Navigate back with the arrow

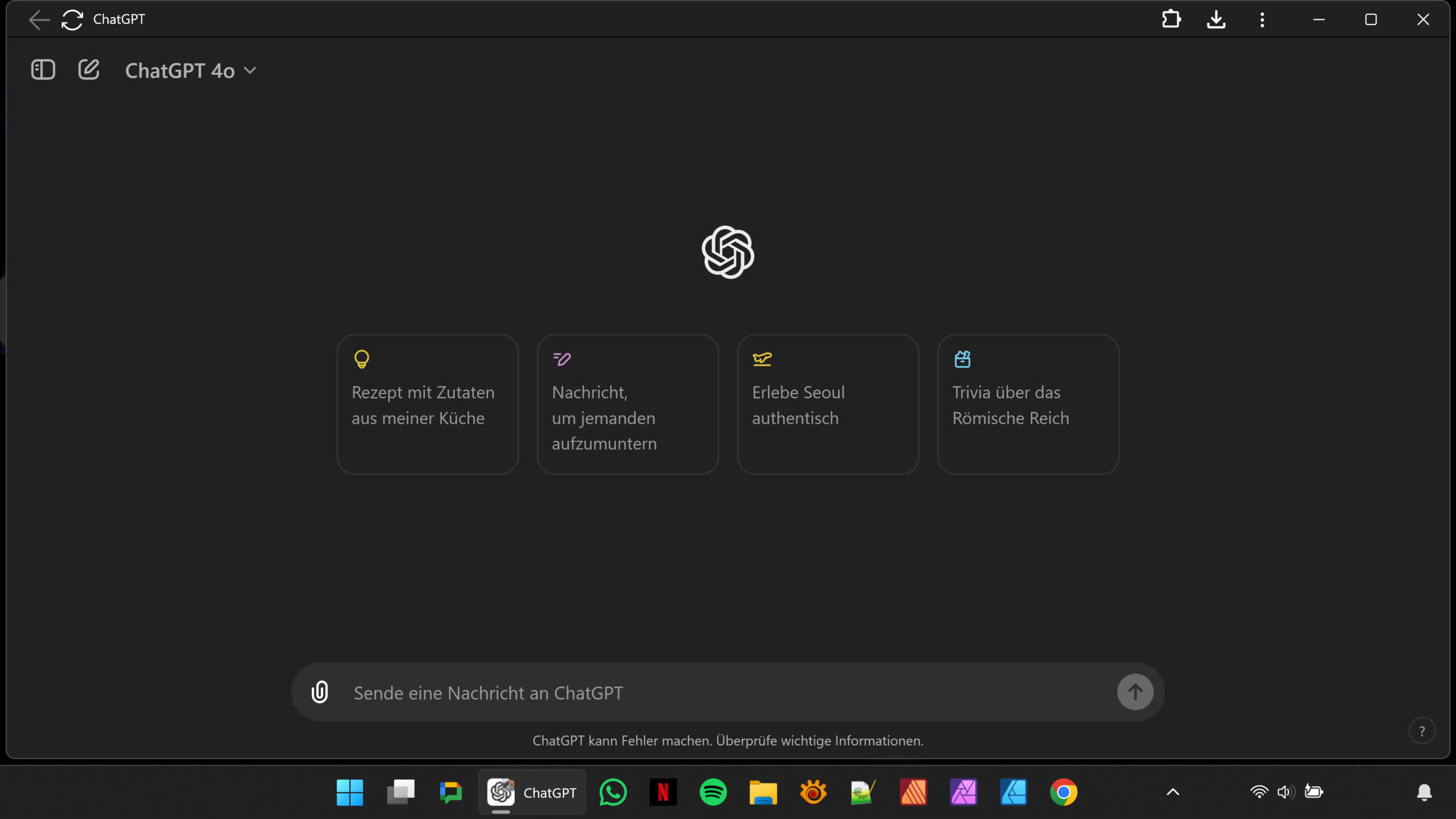pyautogui.click(x=38, y=19)
